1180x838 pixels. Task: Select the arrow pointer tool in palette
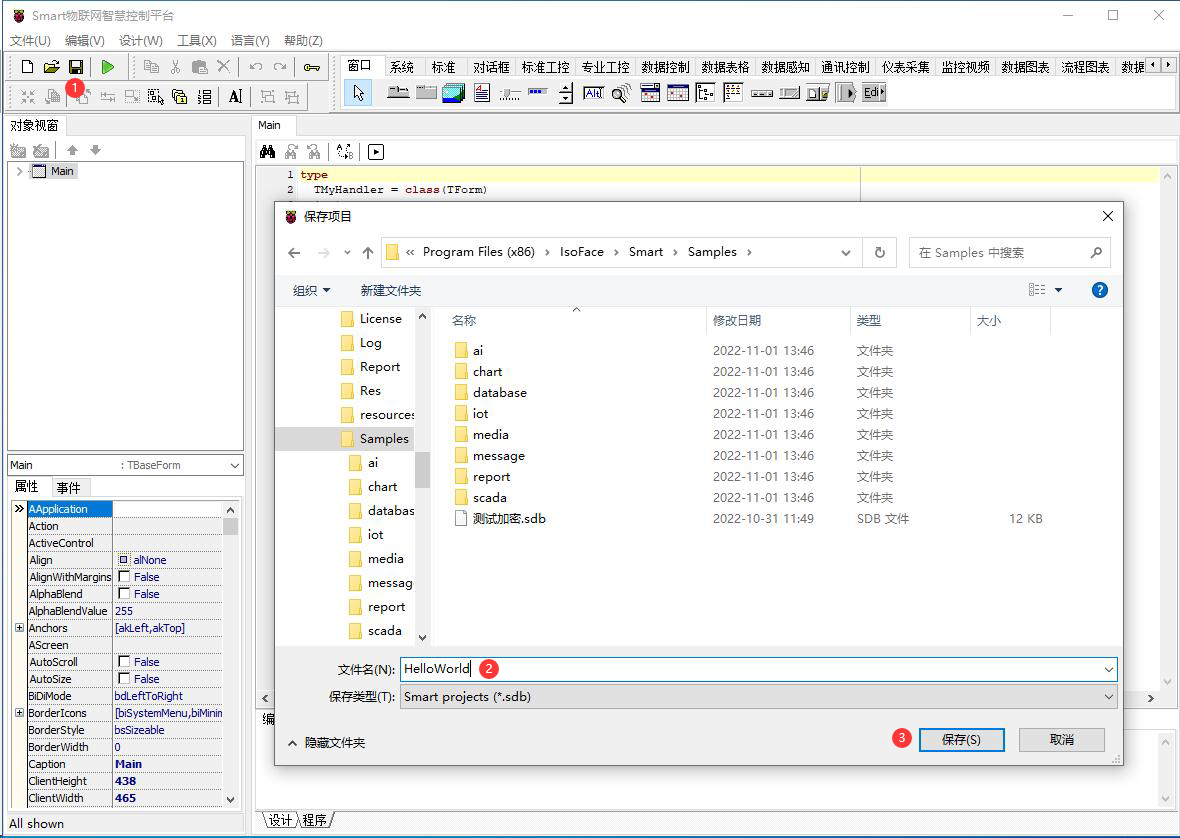(358, 93)
